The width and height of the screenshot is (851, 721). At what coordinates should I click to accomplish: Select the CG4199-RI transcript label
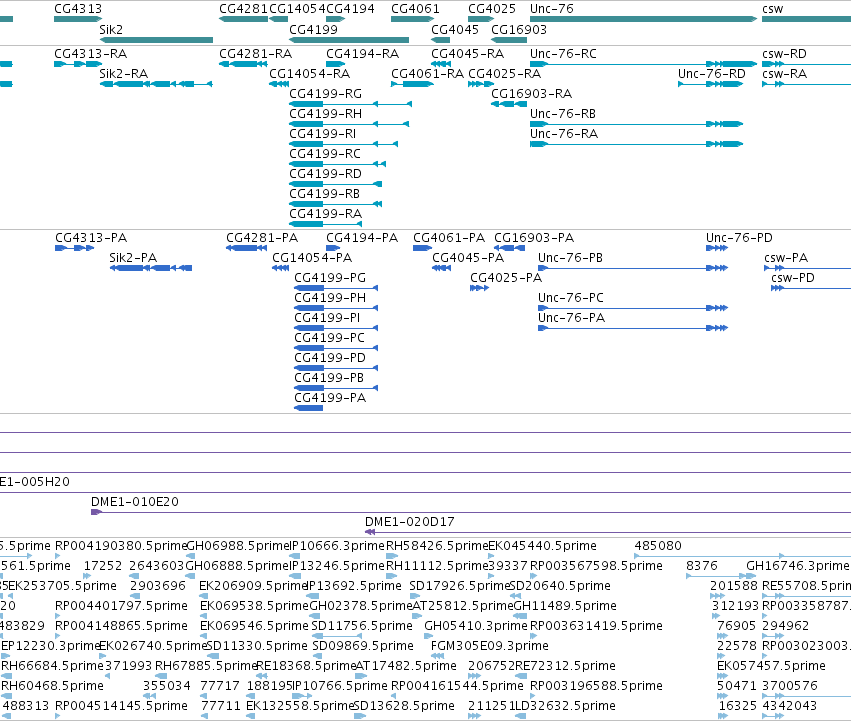(x=323, y=134)
